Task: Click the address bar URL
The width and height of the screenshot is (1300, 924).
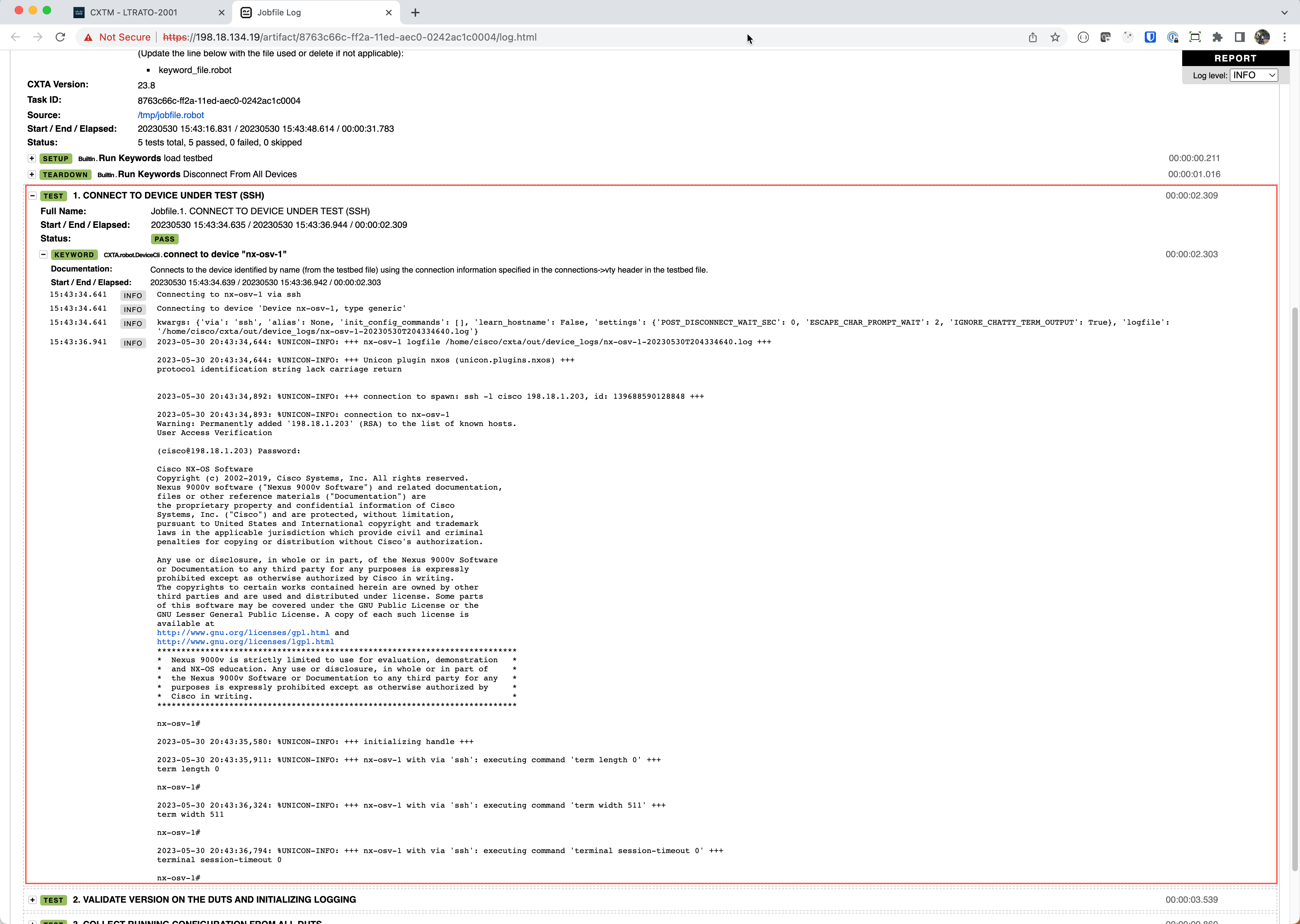Action: coord(349,37)
